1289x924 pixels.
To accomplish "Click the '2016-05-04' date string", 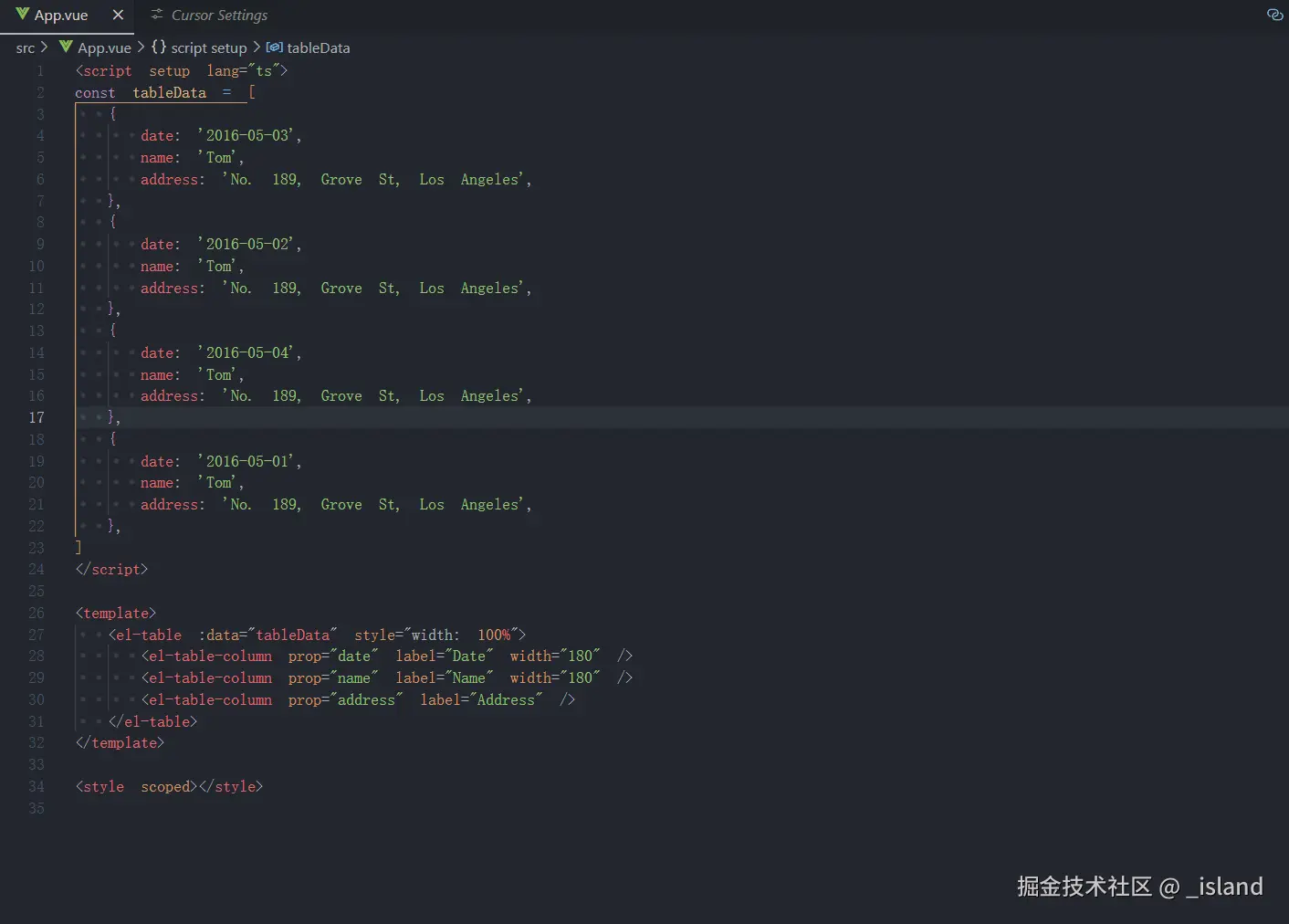I will [249, 353].
